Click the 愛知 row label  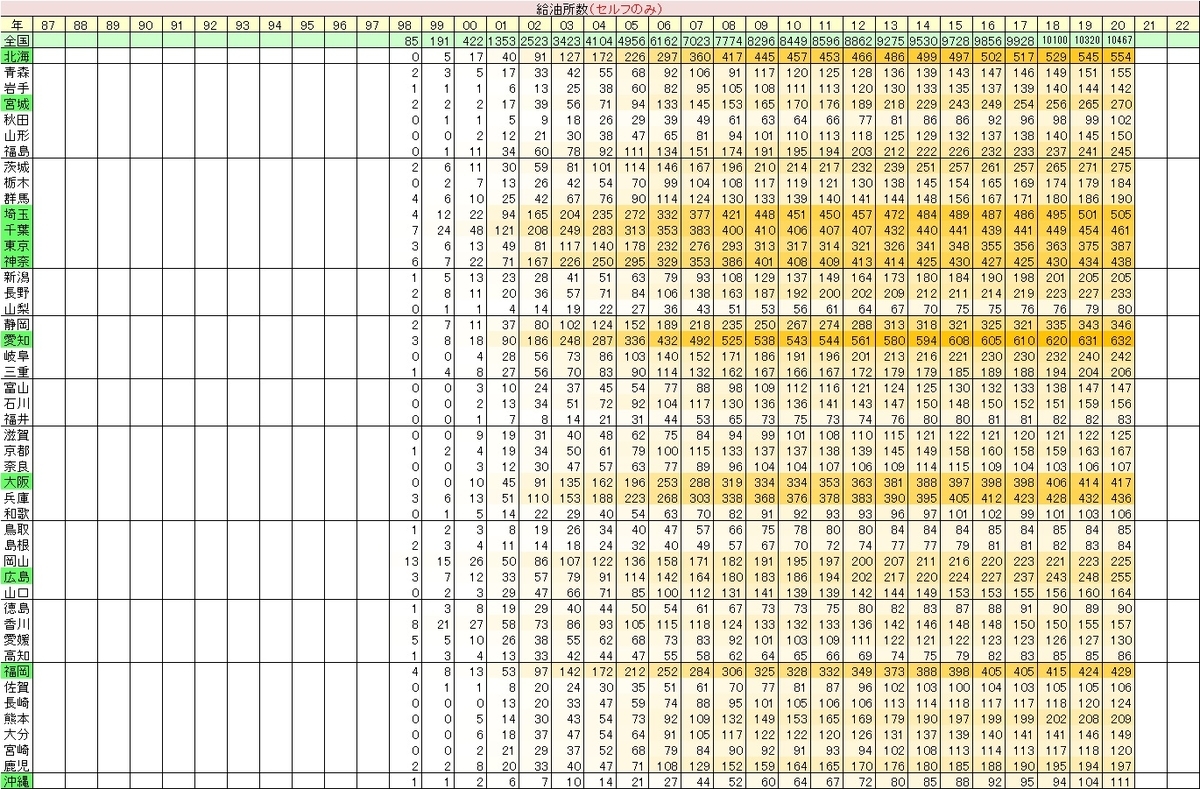(16, 340)
